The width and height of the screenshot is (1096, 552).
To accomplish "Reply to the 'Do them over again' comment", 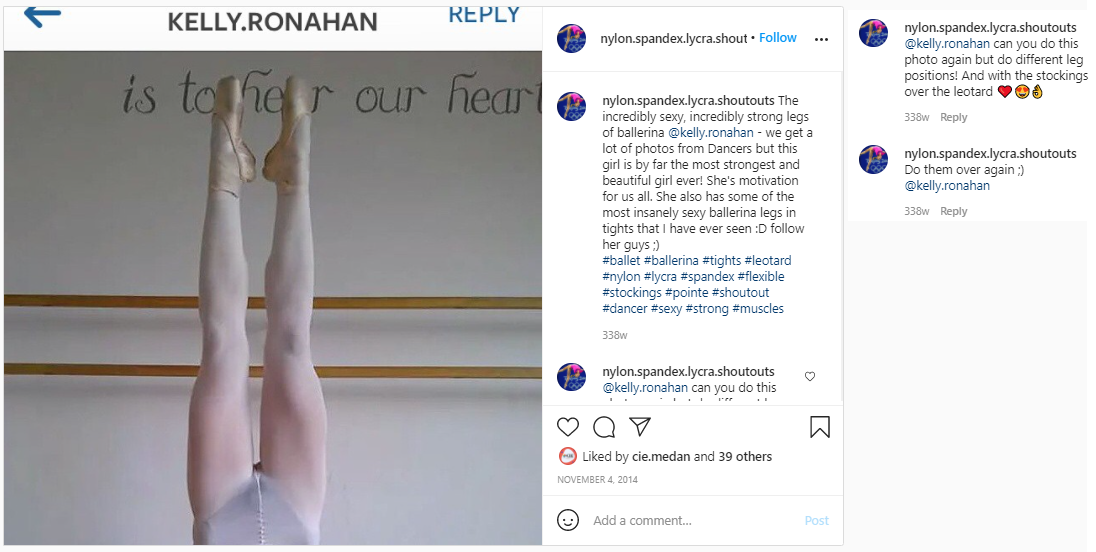I will point(953,211).
